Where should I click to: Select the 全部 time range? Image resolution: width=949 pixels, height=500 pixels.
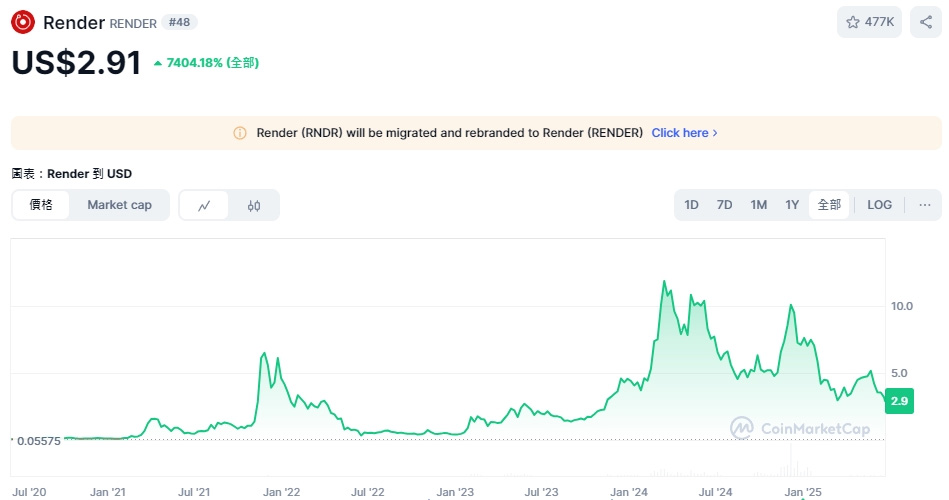pyautogui.click(x=829, y=205)
